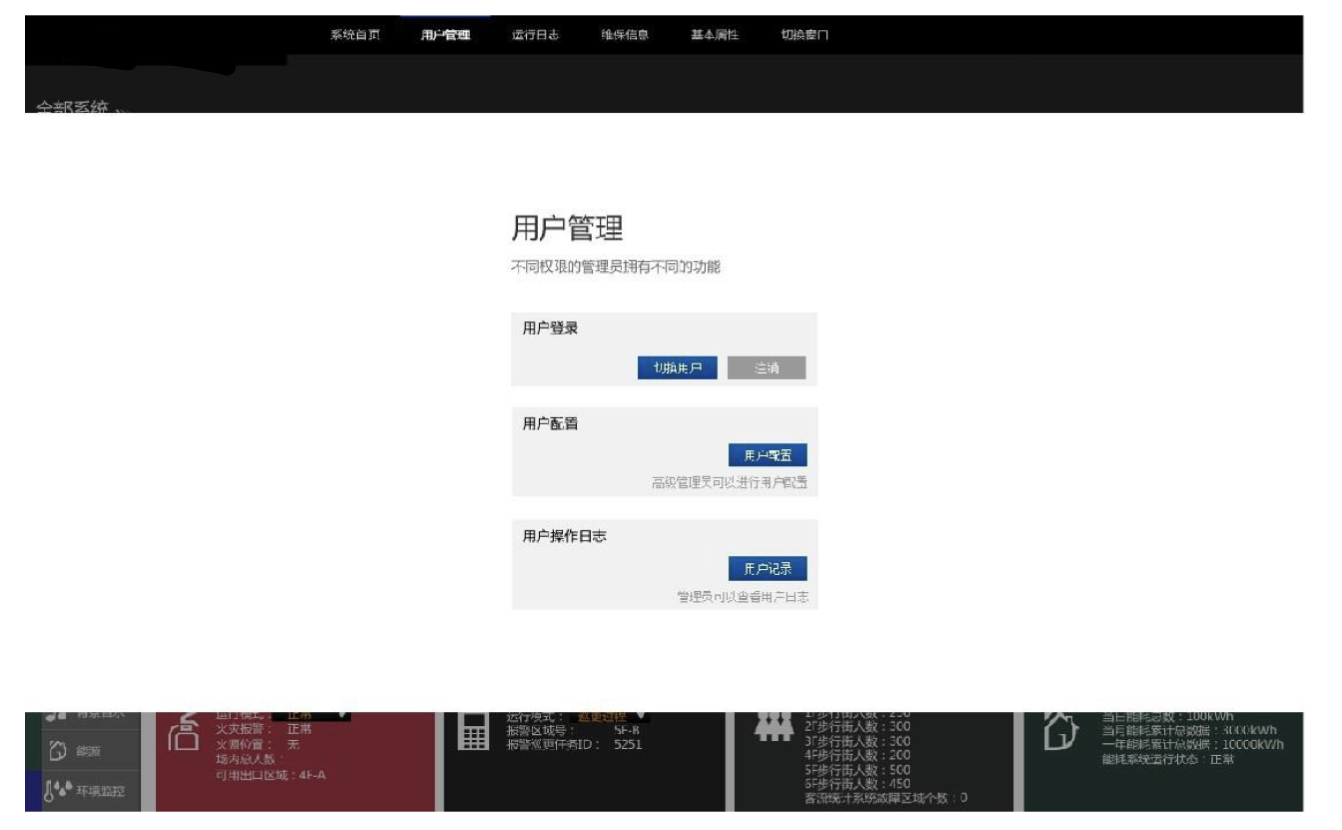Open 基本属性 in the top navigation

click(x=715, y=35)
